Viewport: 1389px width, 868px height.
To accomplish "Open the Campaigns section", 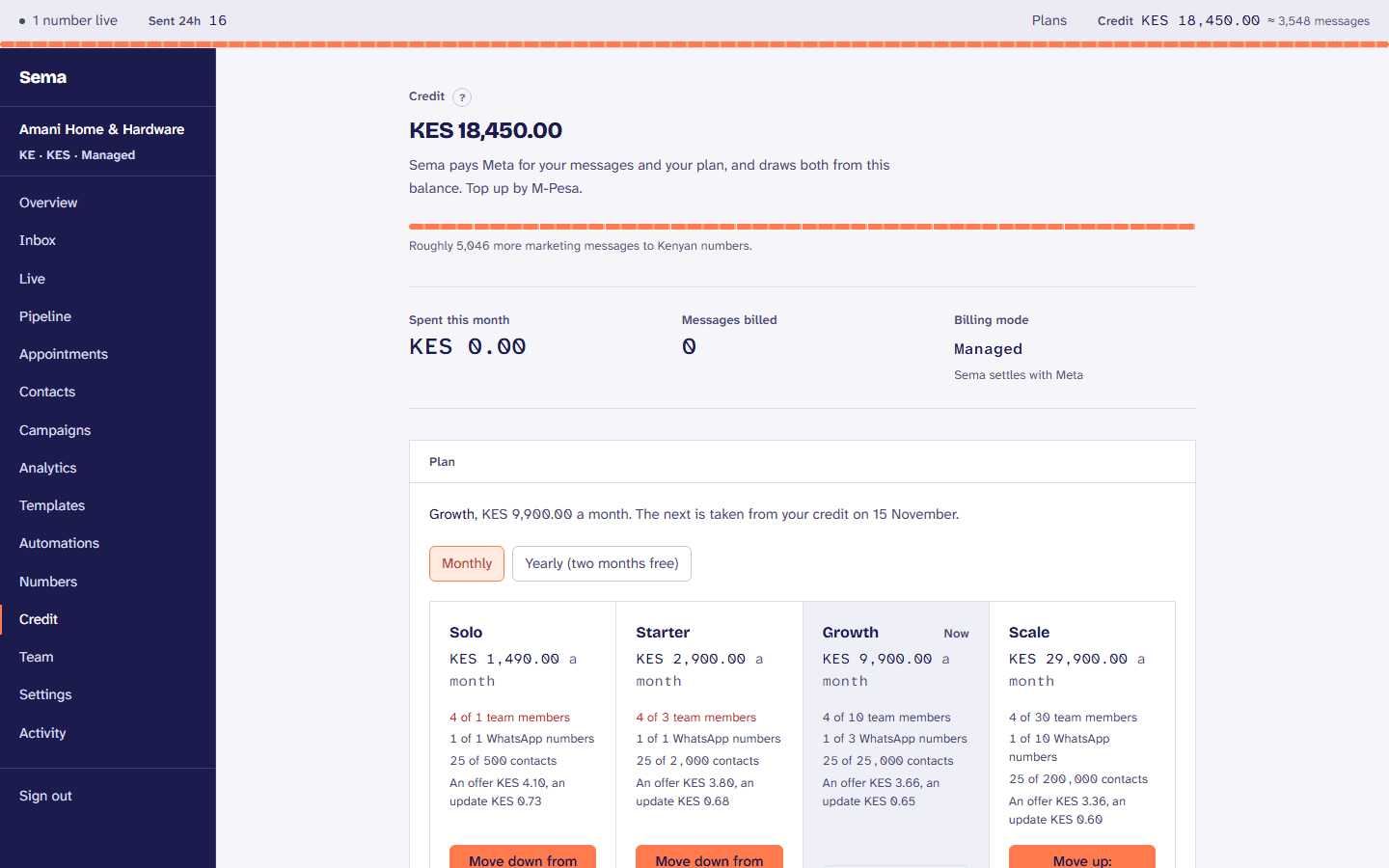I will coord(55,430).
